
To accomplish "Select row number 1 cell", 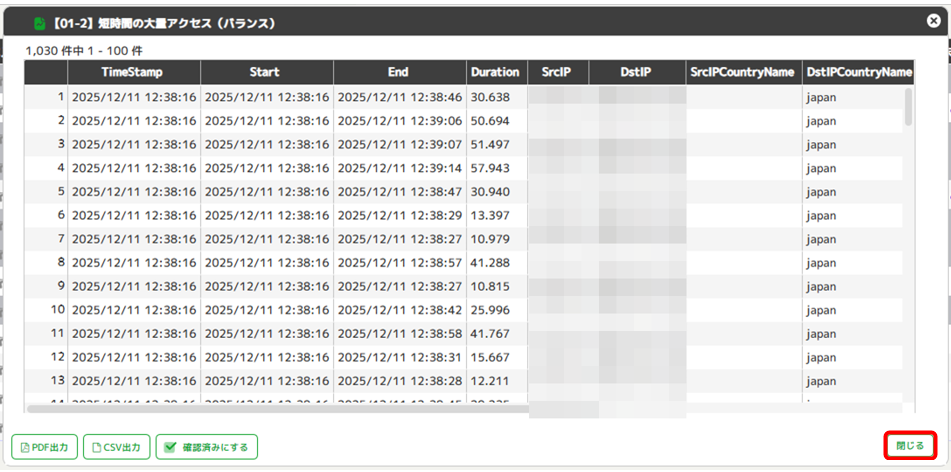I will coord(46,97).
